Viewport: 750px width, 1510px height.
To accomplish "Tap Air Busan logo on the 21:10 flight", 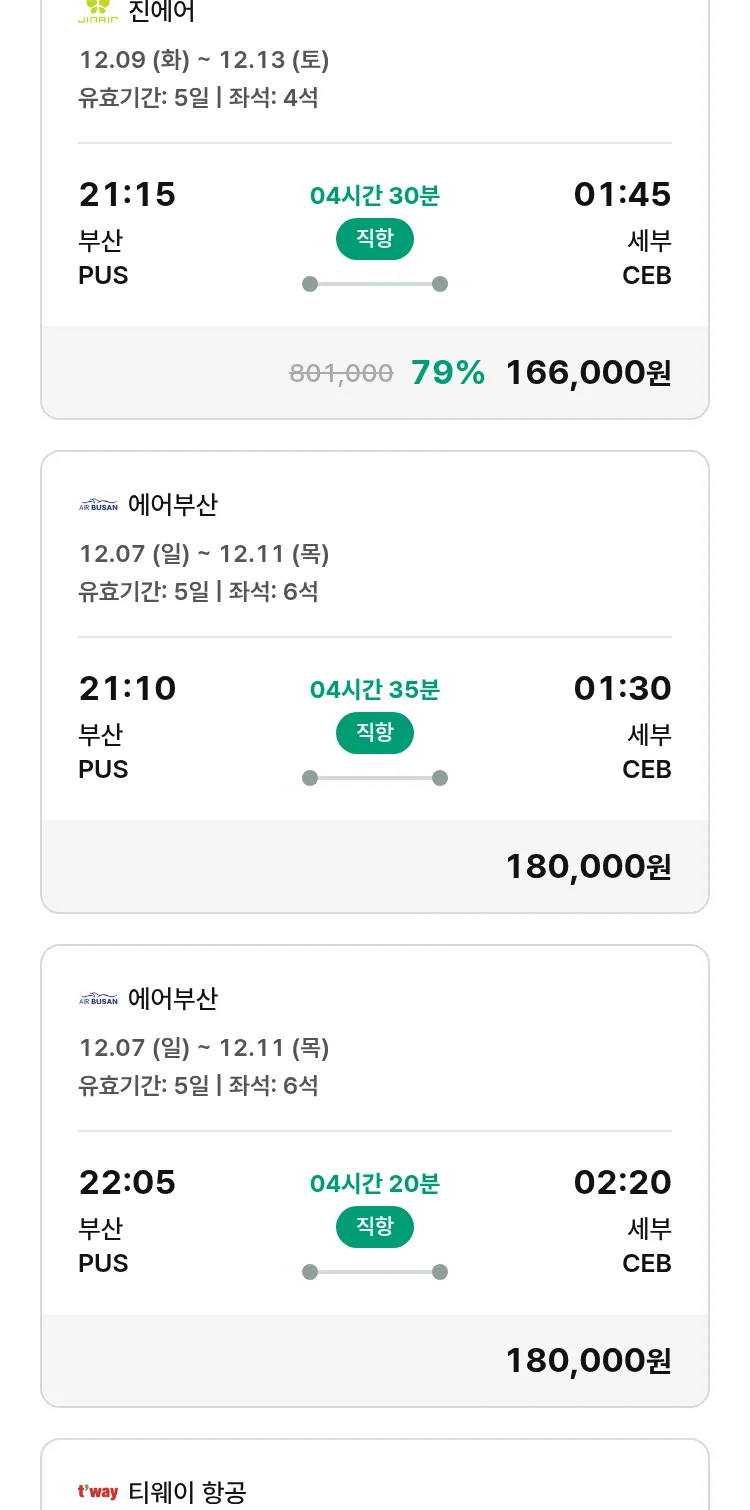I will (98, 506).
